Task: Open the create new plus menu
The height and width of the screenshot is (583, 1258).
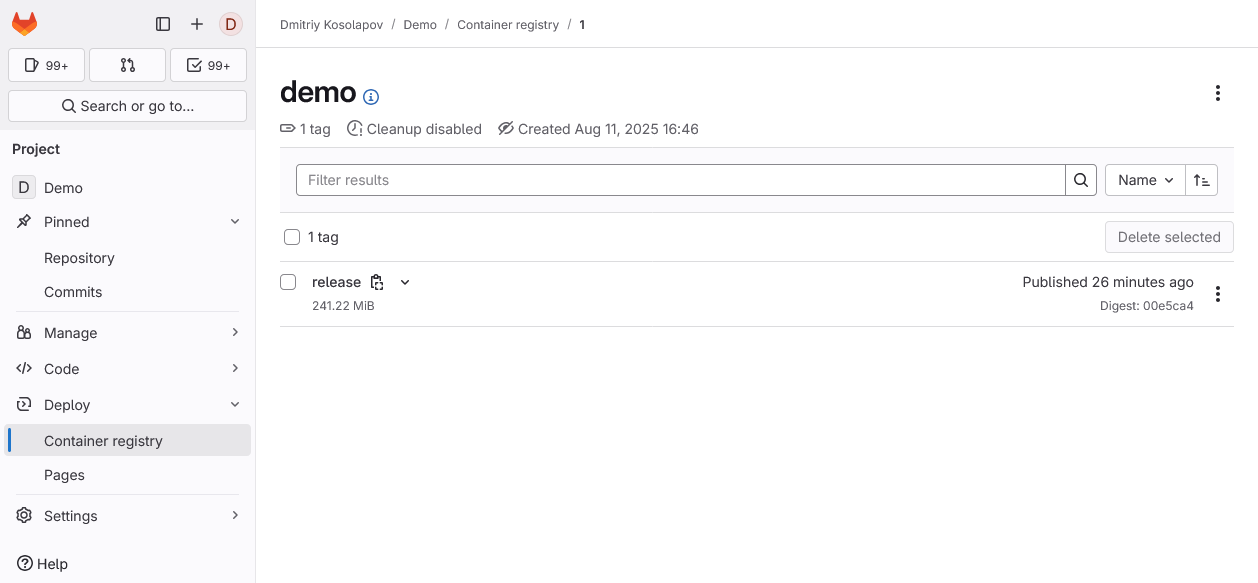Action: point(197,24)
